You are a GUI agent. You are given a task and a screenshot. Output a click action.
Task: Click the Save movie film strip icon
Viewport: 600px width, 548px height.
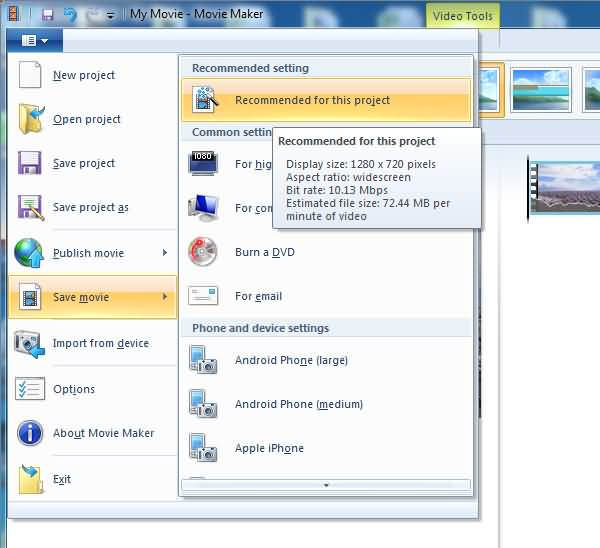click(x=29, y=297)
